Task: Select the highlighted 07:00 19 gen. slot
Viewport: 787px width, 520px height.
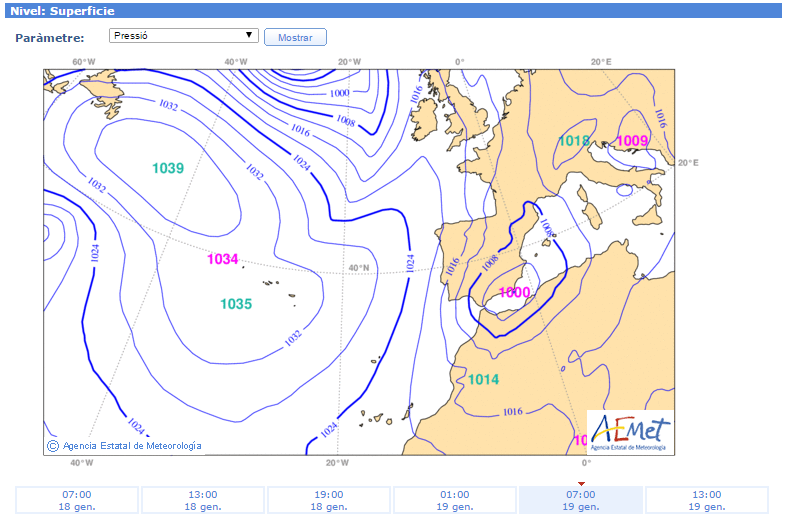Action: (581, 500)
